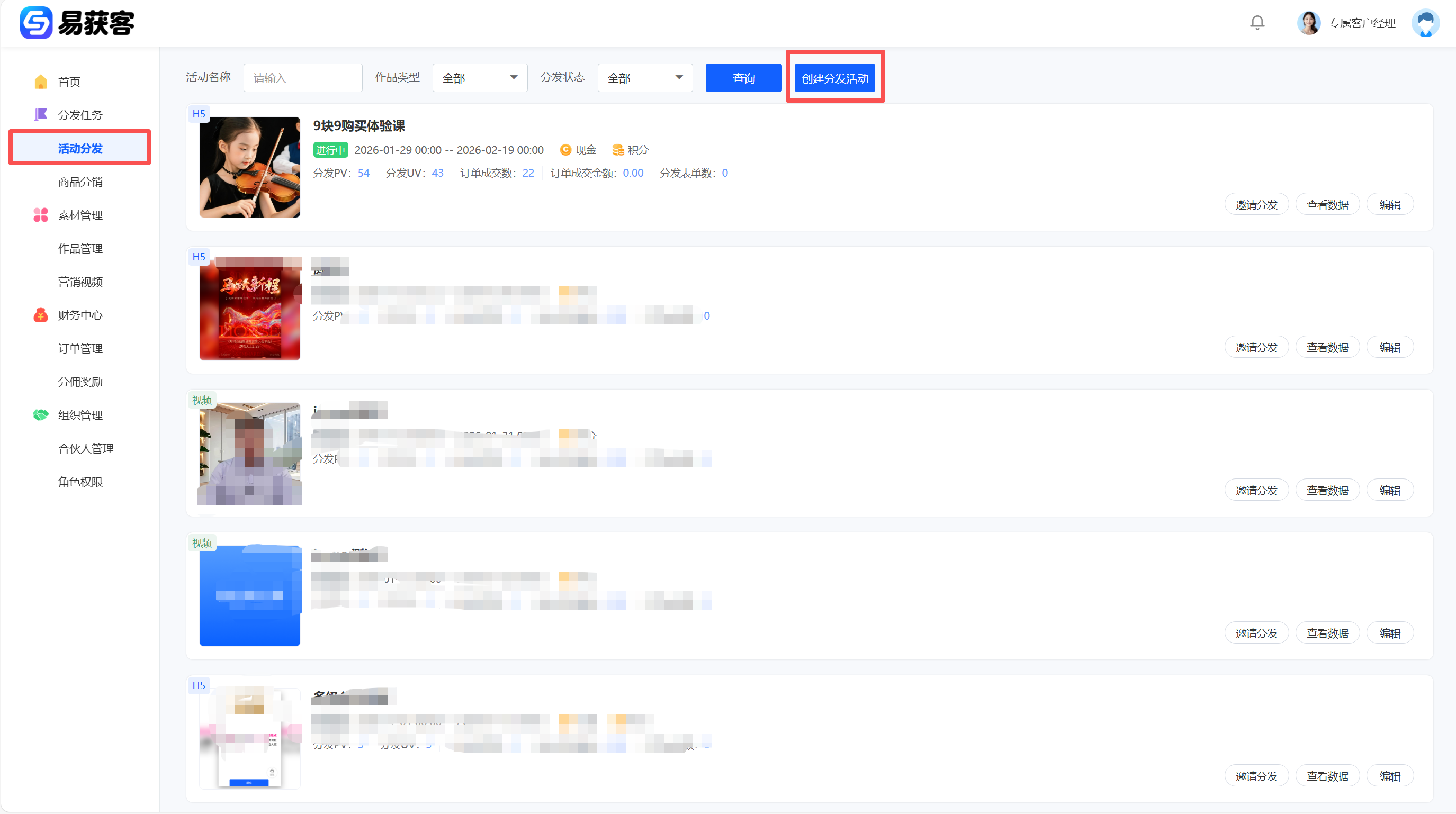Open the 分发状态 dropdown
The width and height of the screenshot is (1456, 814).
pyautogui.click(x=644, y=78)
